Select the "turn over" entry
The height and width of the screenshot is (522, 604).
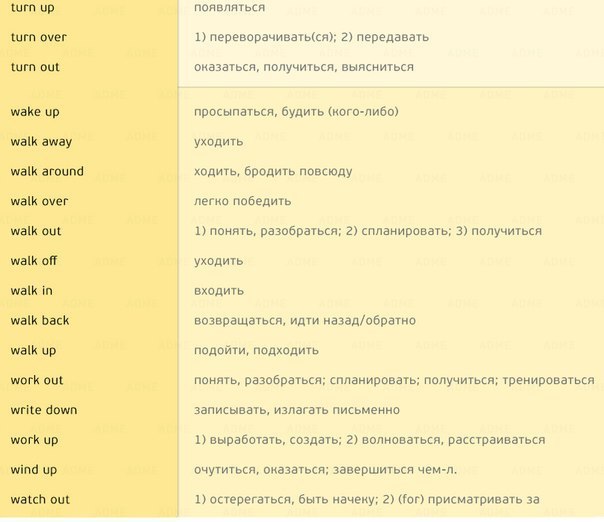pyautogui.click(x=39, y=37)
